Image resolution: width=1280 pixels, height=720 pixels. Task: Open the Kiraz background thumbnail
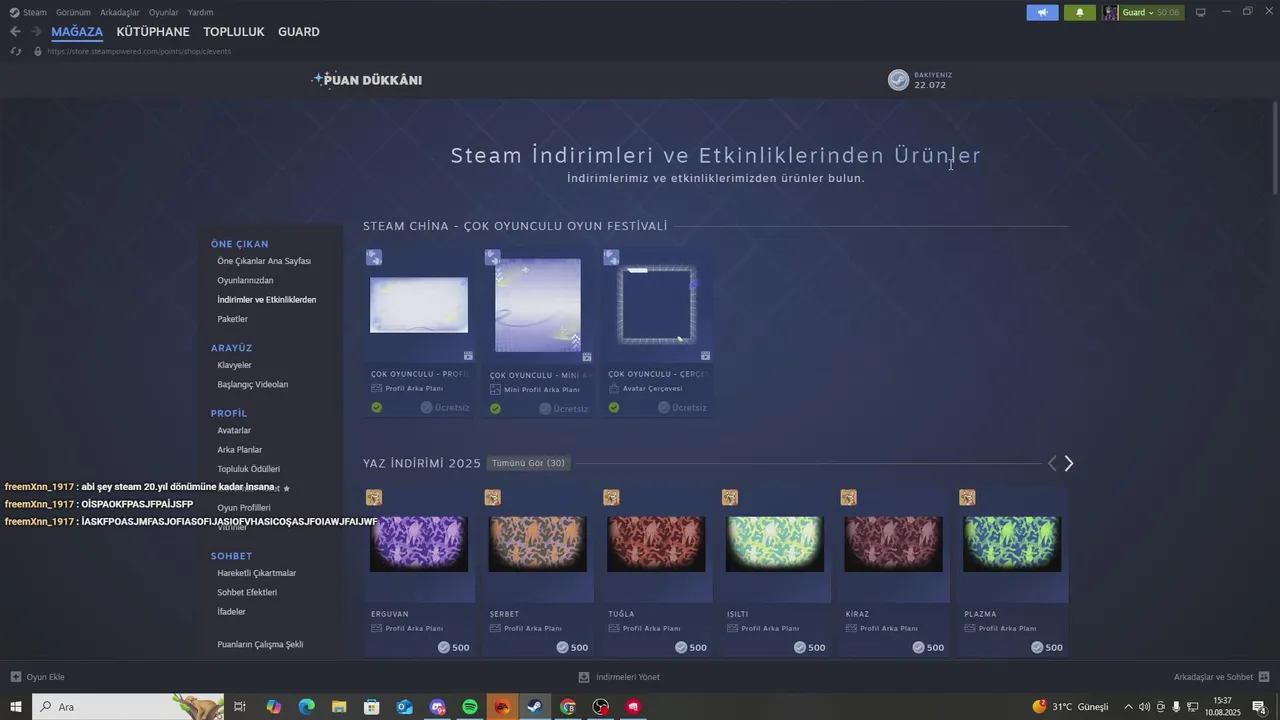click(x=894, y=544)
